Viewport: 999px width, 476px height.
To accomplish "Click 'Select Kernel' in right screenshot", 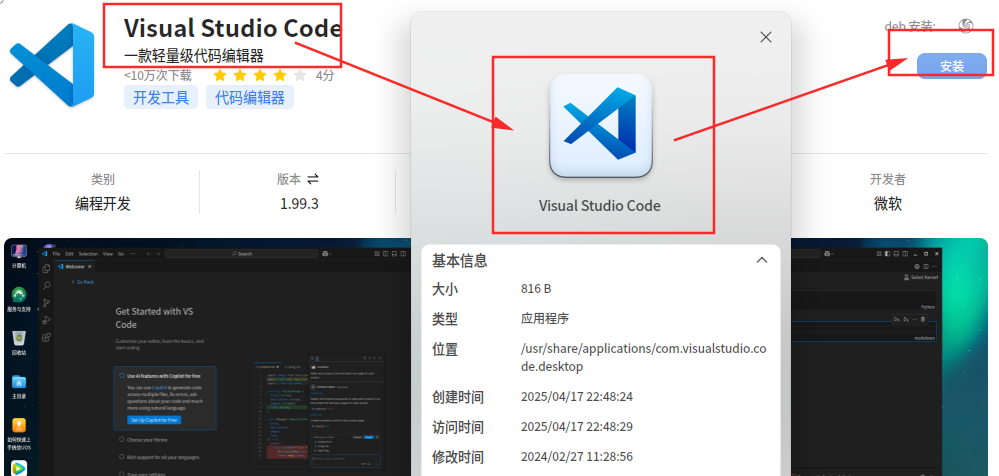I will point(921,277).
